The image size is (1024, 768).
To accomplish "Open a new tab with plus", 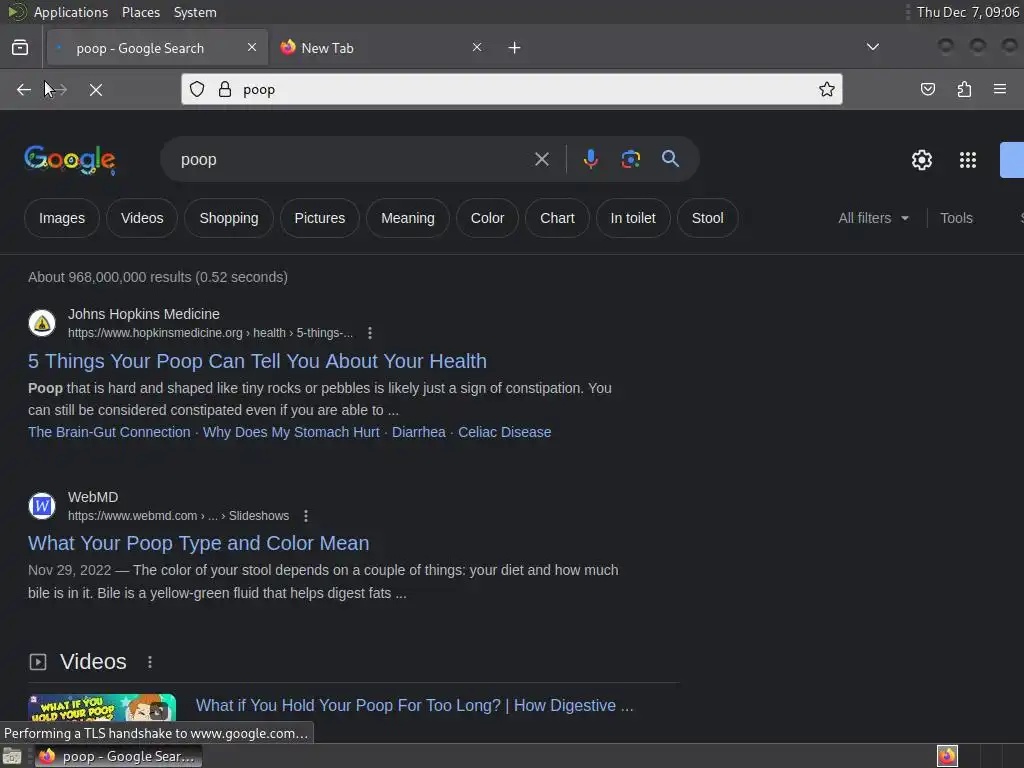I will [x=515, y=48].
